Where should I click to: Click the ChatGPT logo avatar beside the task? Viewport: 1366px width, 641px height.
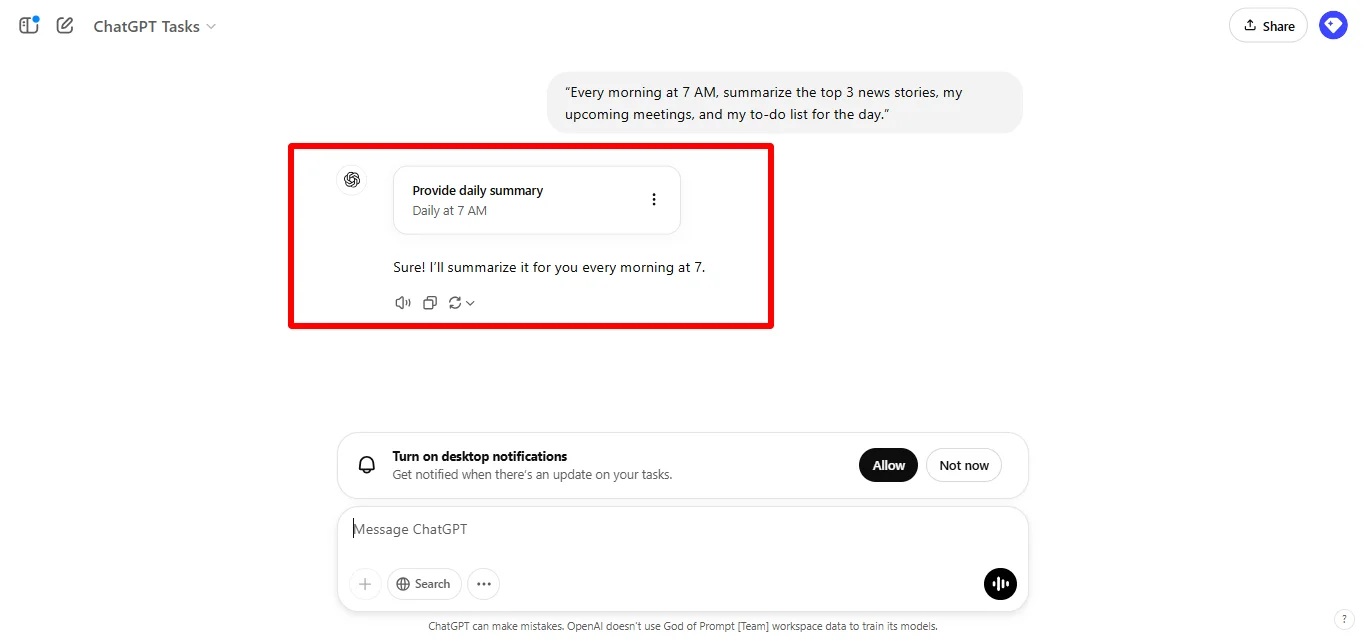[x=352, y=180]
